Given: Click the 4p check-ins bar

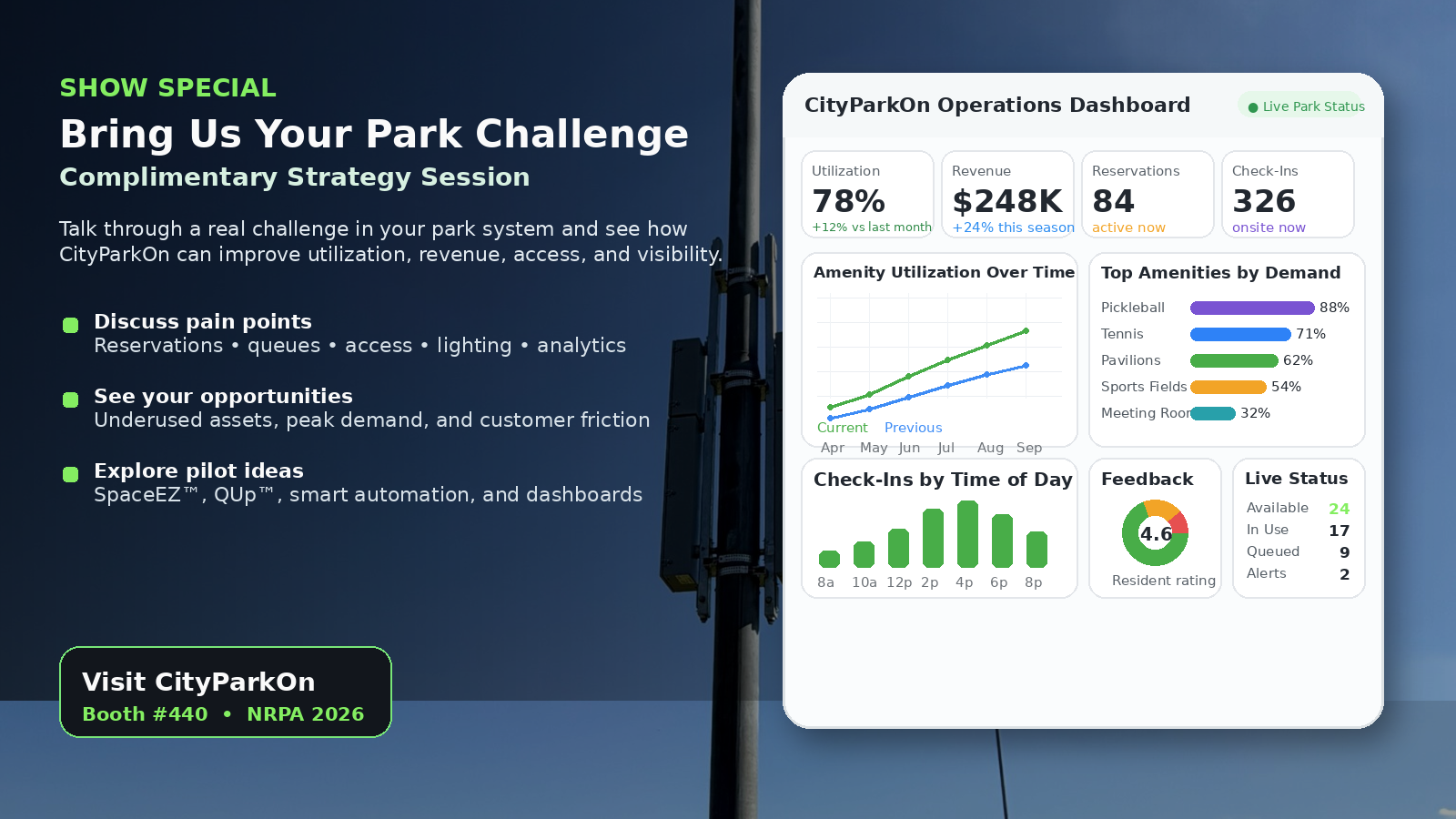Looking at the screenshot, I should coord(967,534).
